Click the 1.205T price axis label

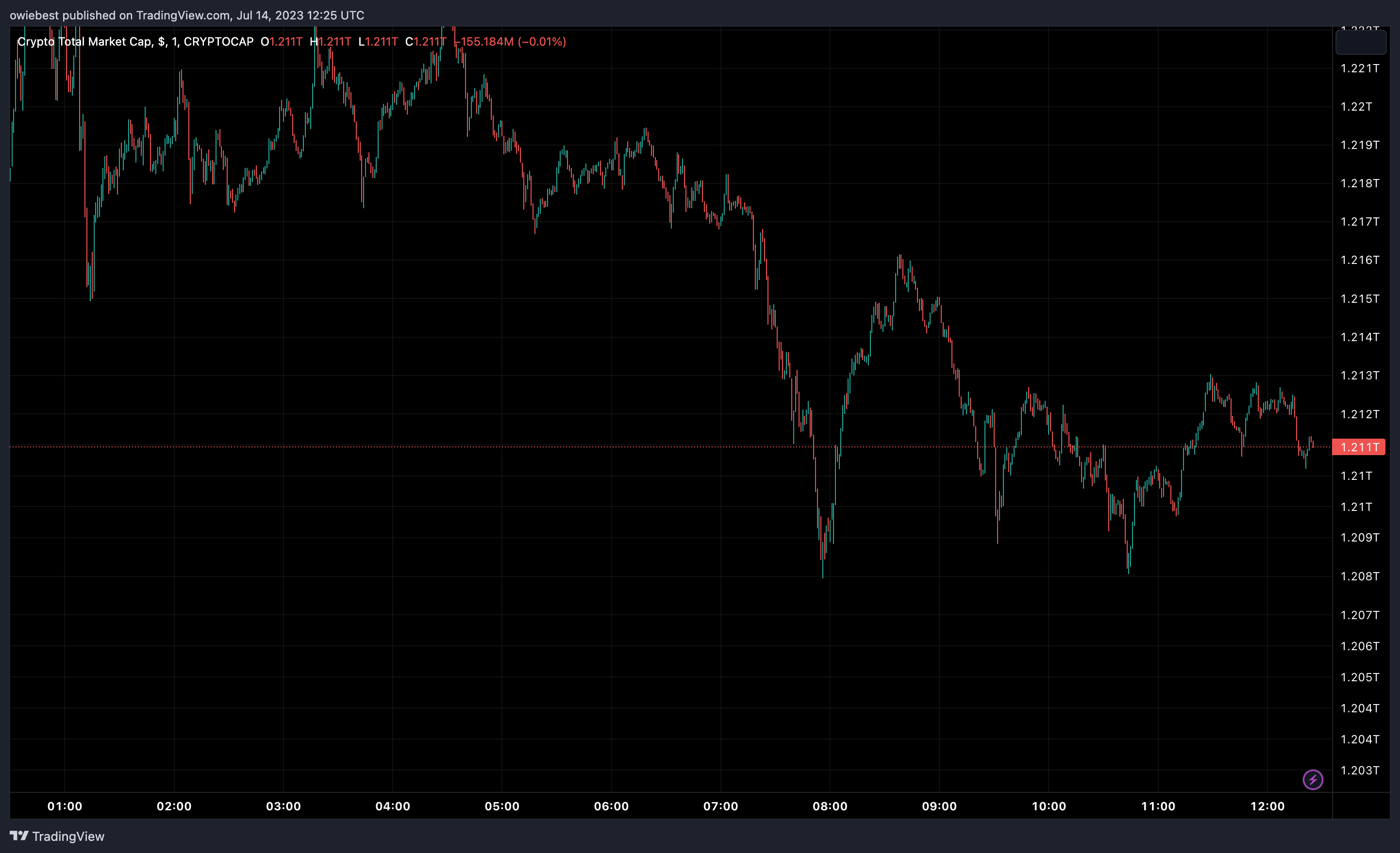click(1360, 677)
